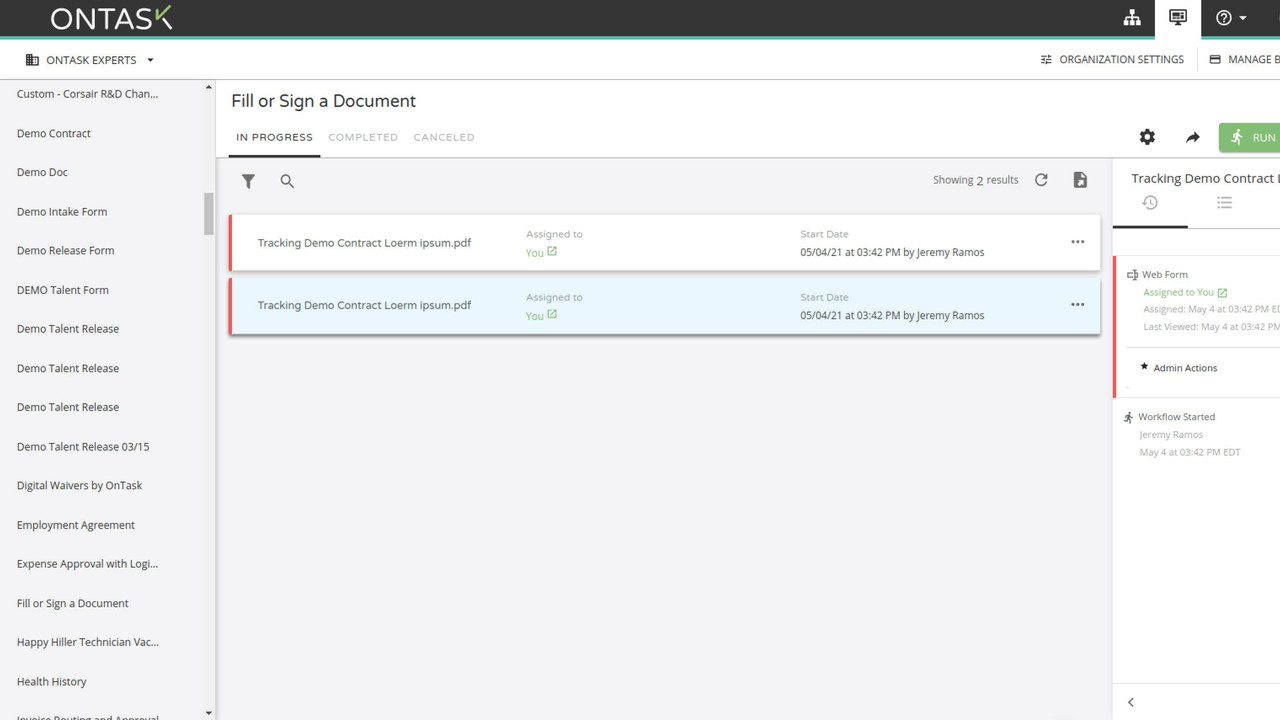This screenshot has width=1280, height=720.
Task: Open the help dropdown menu
Action: click(x=1231, y=18)
